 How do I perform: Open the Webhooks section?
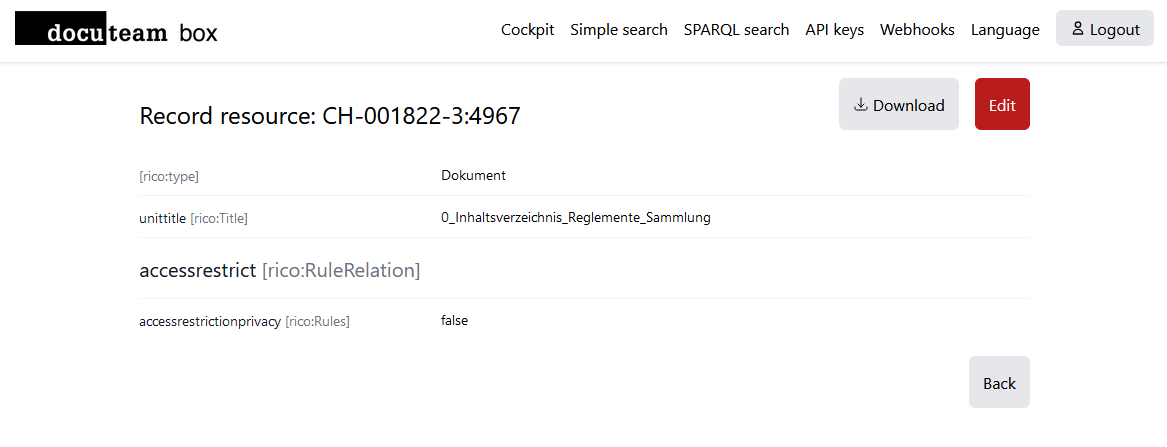tap(917, 30)
